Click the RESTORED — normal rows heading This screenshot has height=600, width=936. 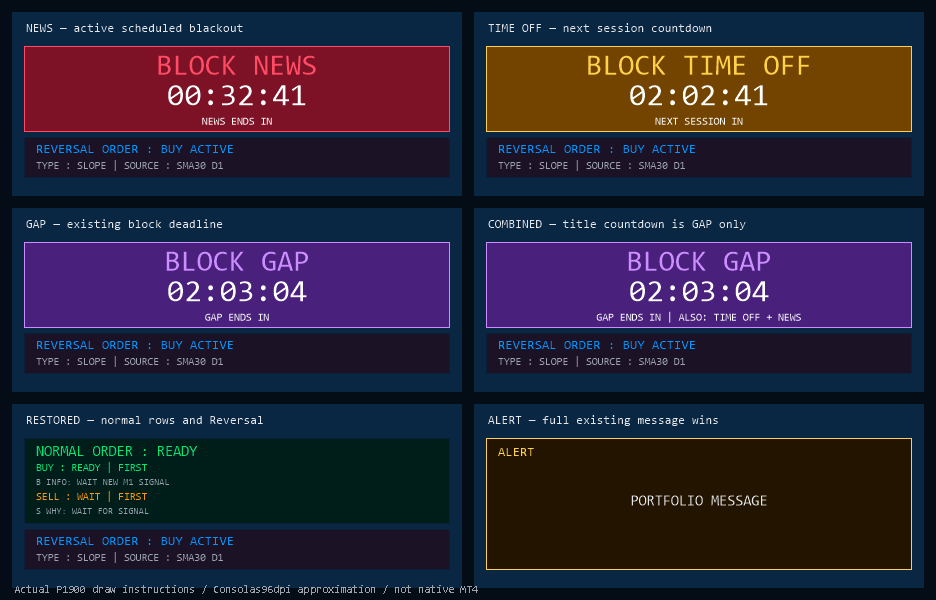(144, 420)
